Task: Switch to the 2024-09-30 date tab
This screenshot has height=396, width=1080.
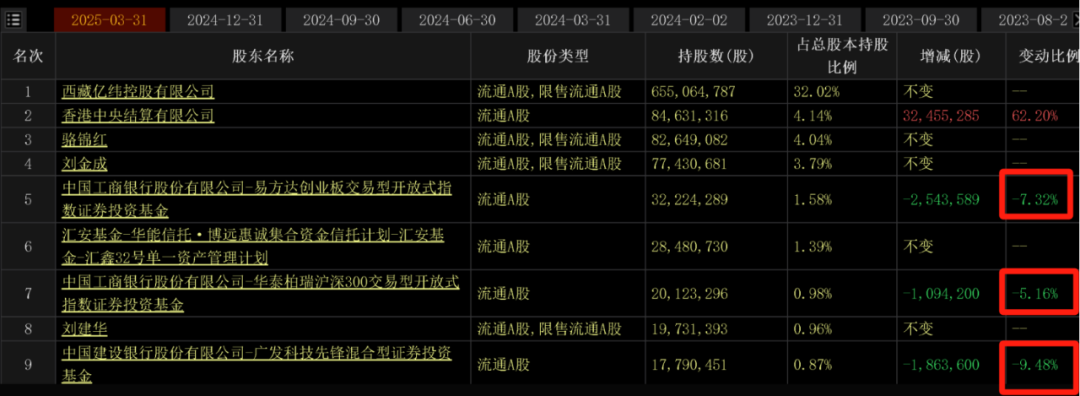Action: click(x=340, y=20)
